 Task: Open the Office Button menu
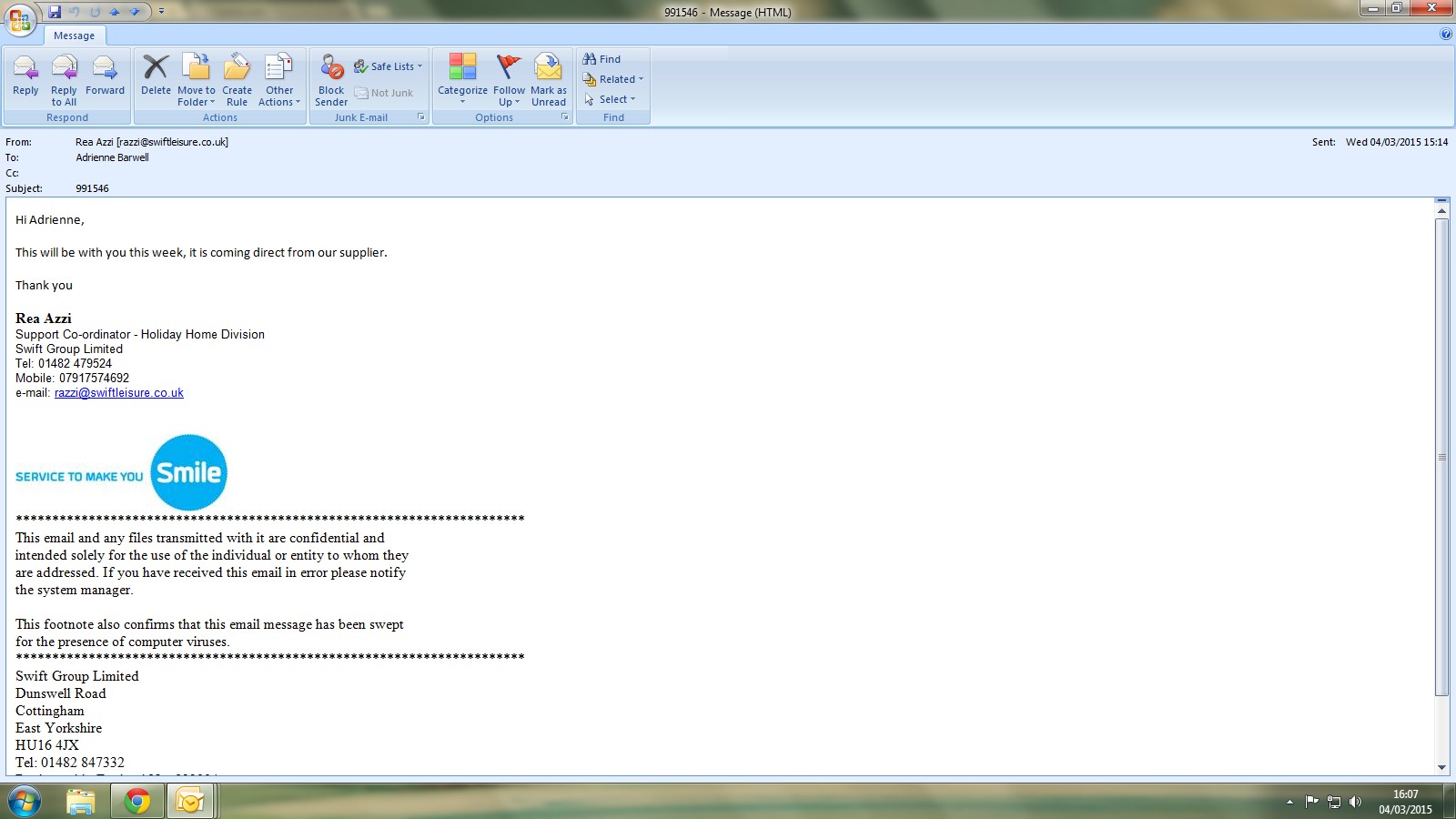20,18
